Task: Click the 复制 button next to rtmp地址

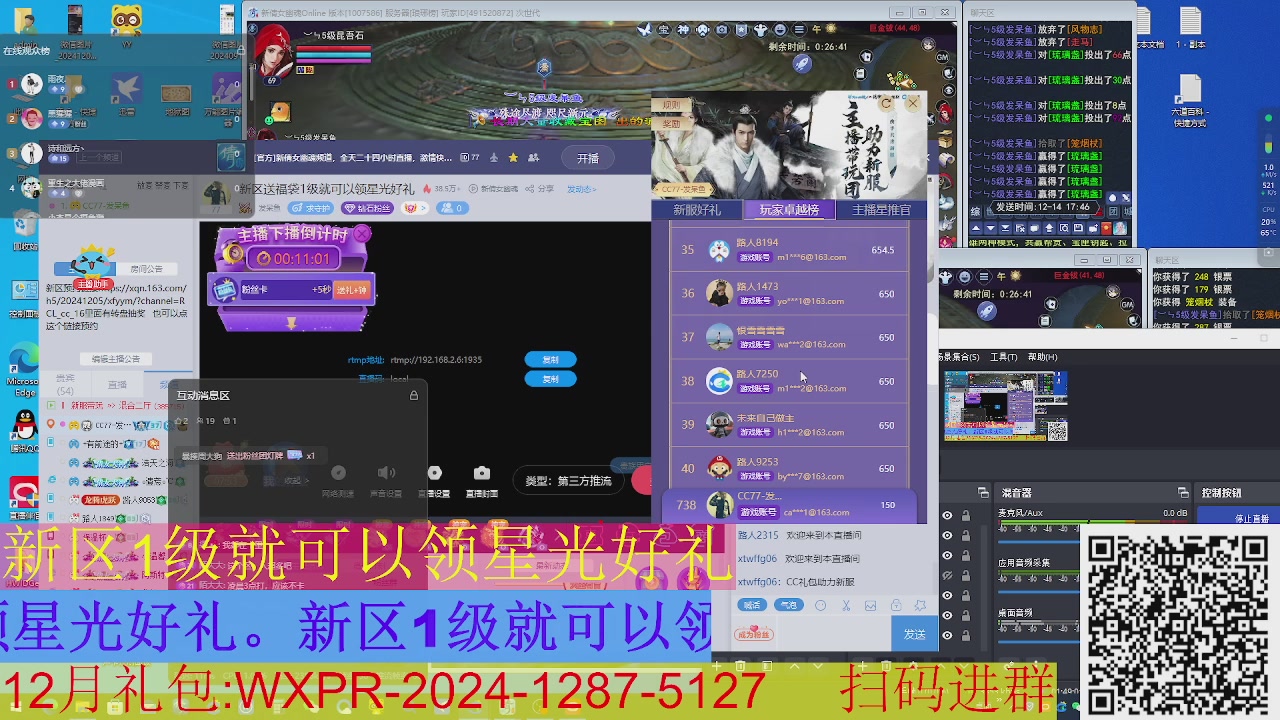Action: click(550, 359)
